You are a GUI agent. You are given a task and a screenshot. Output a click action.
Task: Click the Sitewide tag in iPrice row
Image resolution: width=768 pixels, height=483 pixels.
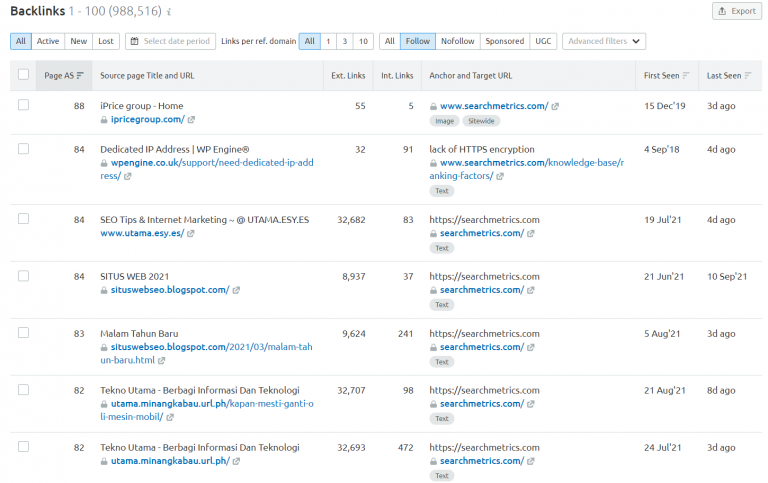coord(481,121)
